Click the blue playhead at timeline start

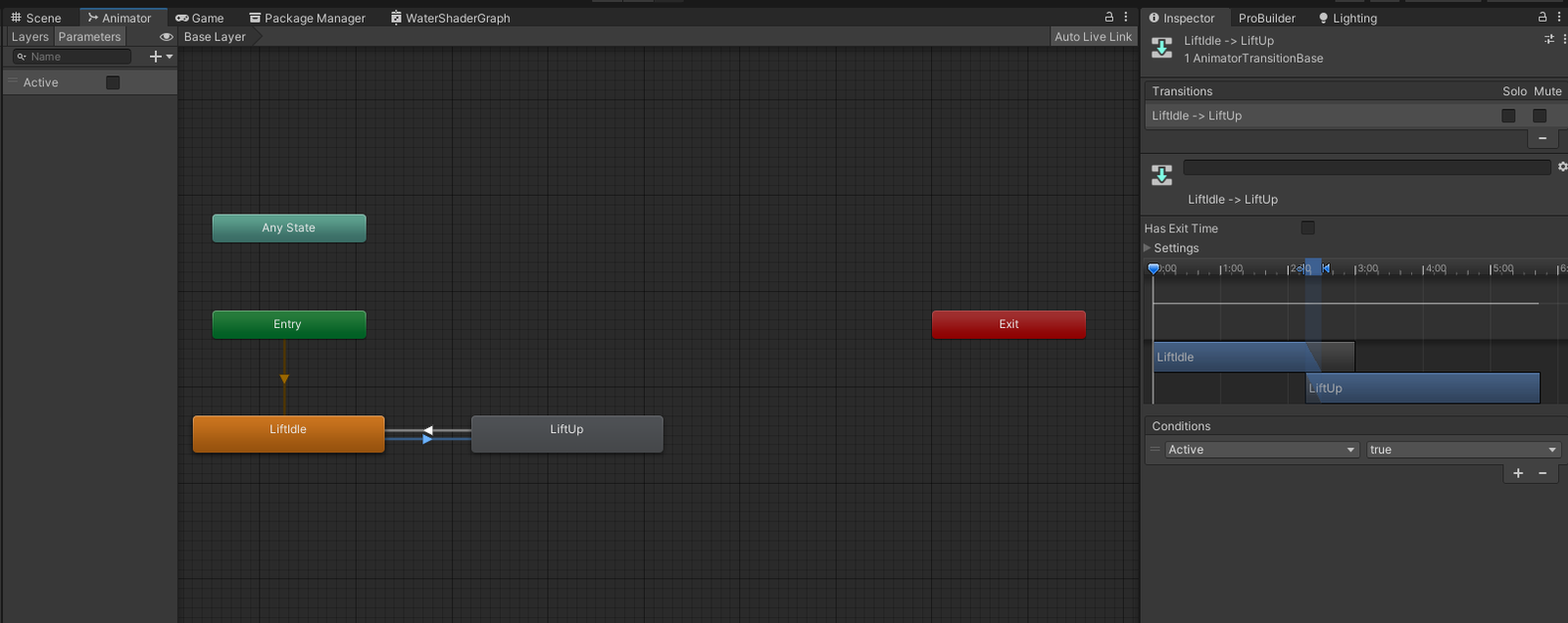pos(1153,268)
